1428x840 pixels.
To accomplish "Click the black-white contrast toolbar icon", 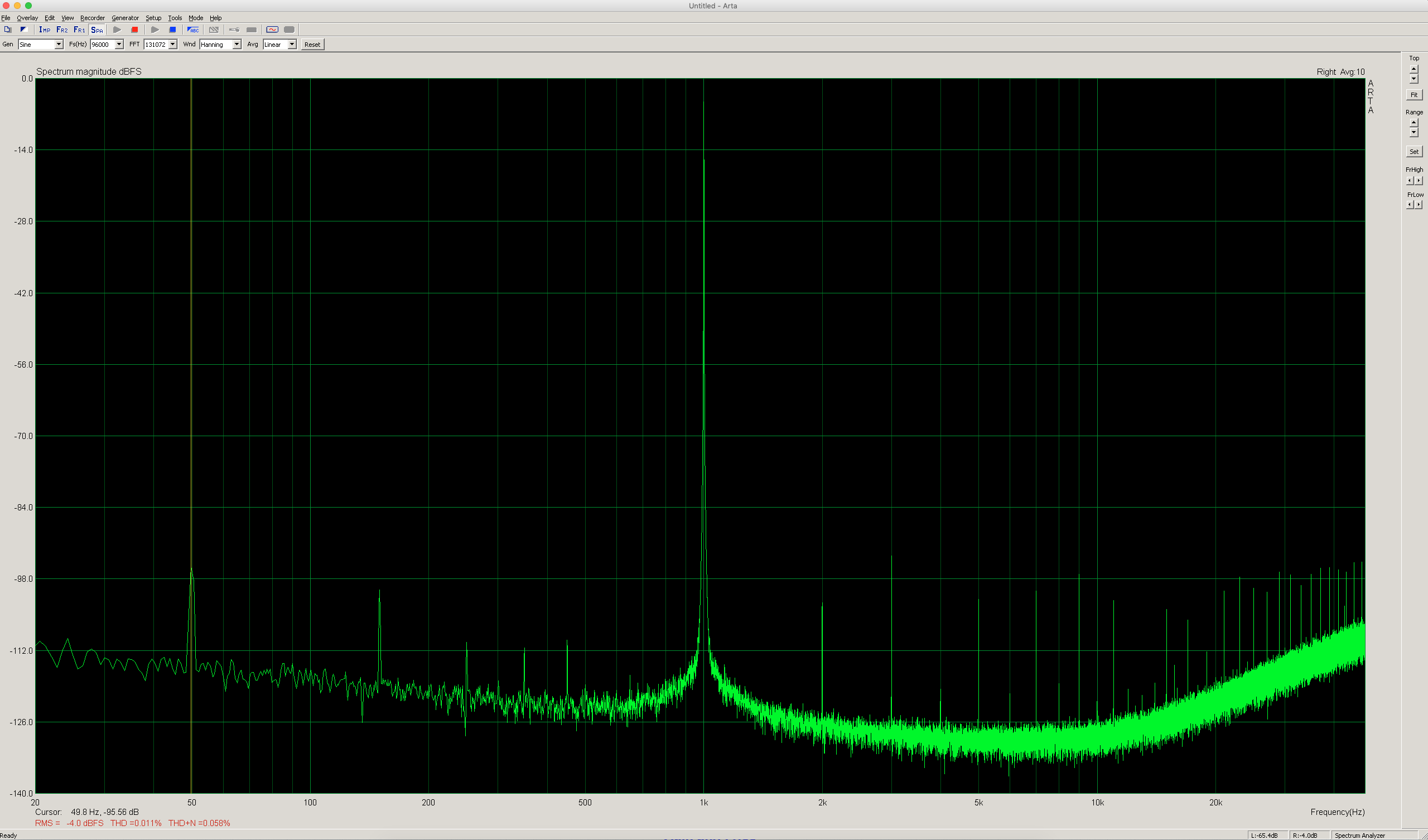I will click(24, 30).
